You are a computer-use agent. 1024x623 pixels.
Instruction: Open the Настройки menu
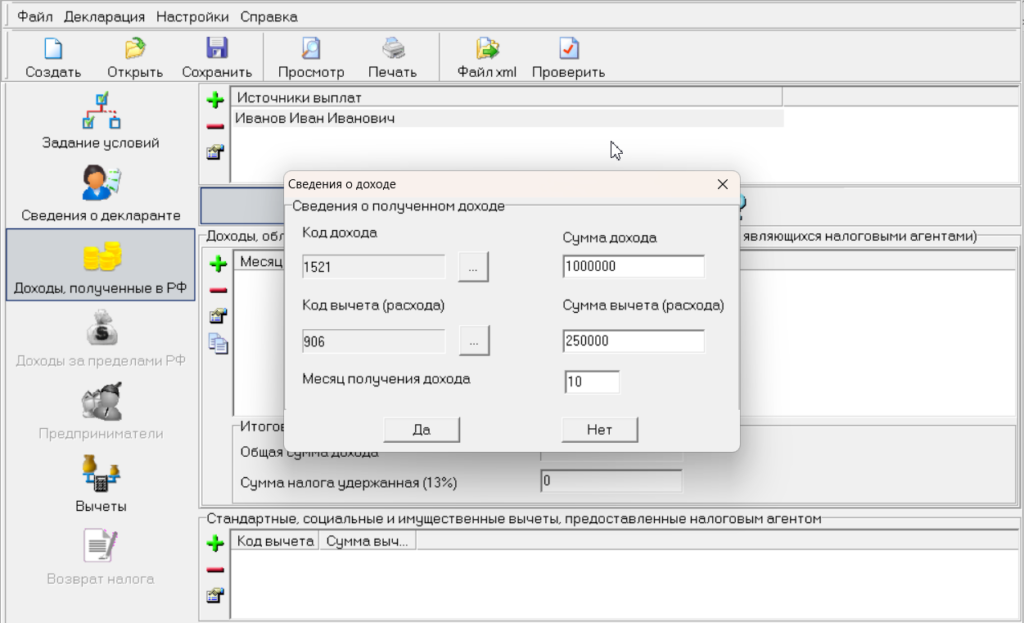click(192, 17)
